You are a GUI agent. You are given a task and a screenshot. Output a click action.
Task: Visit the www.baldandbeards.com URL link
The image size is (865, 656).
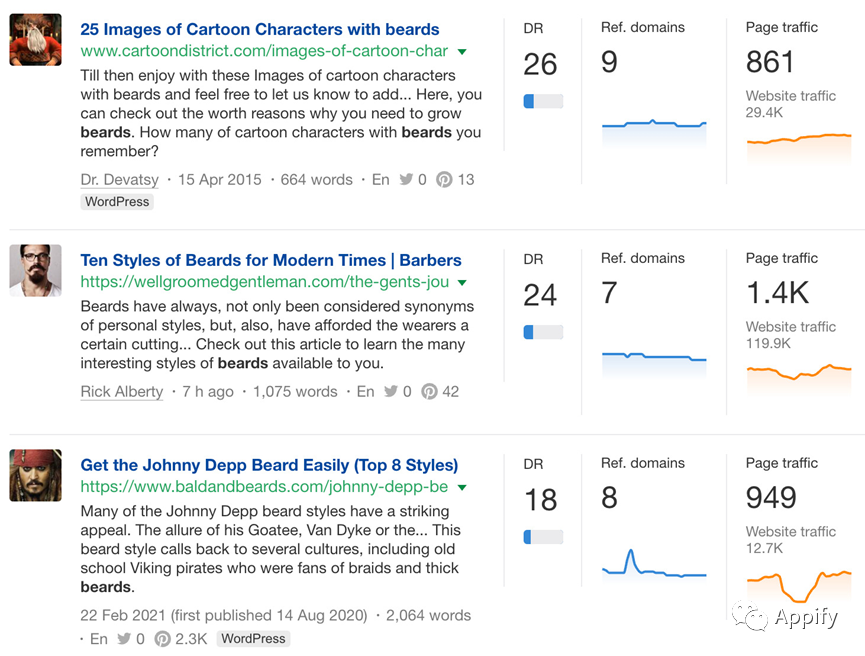coord(264,487)
